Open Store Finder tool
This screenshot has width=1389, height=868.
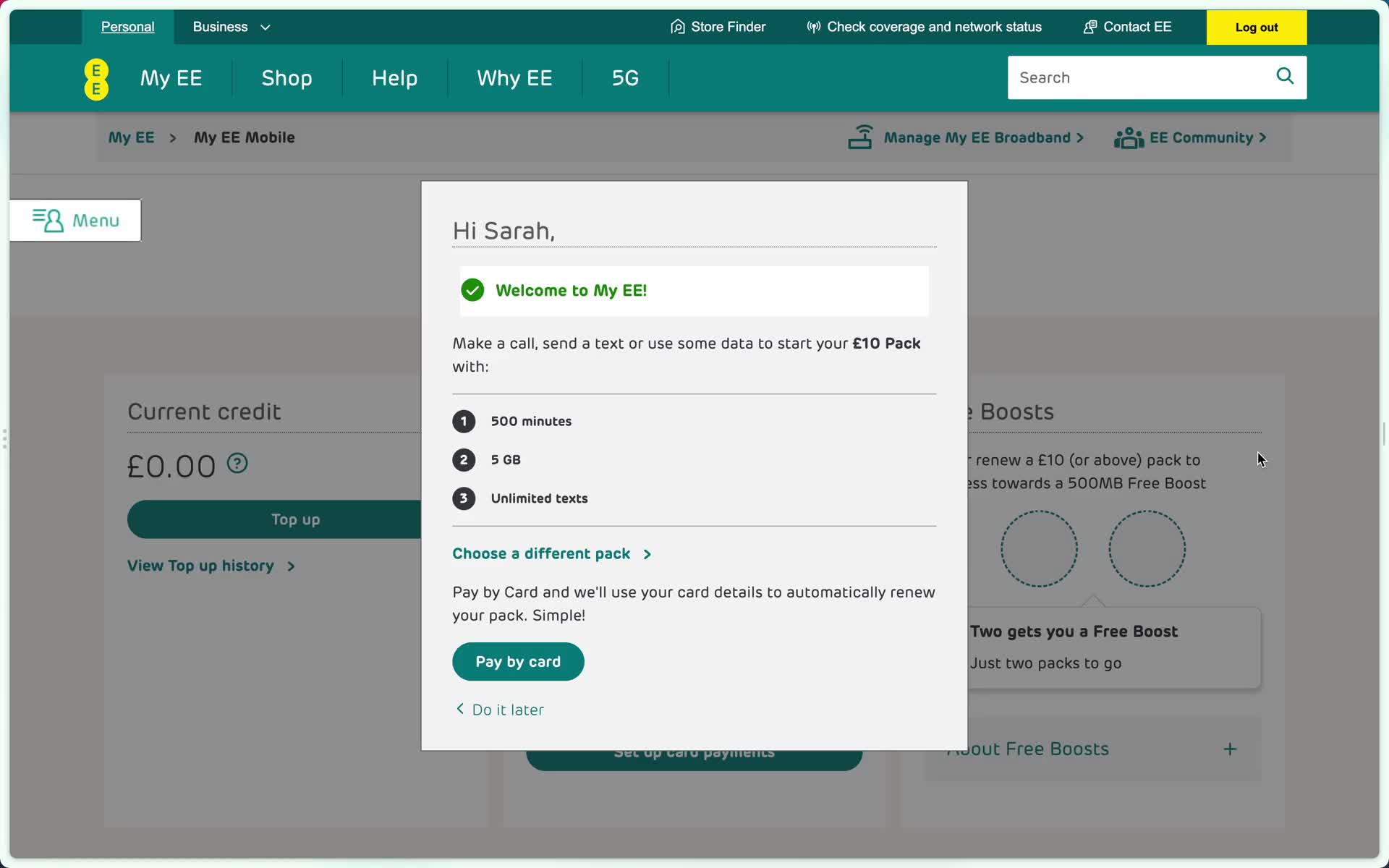pyautogui.click(x=718, y=27)
